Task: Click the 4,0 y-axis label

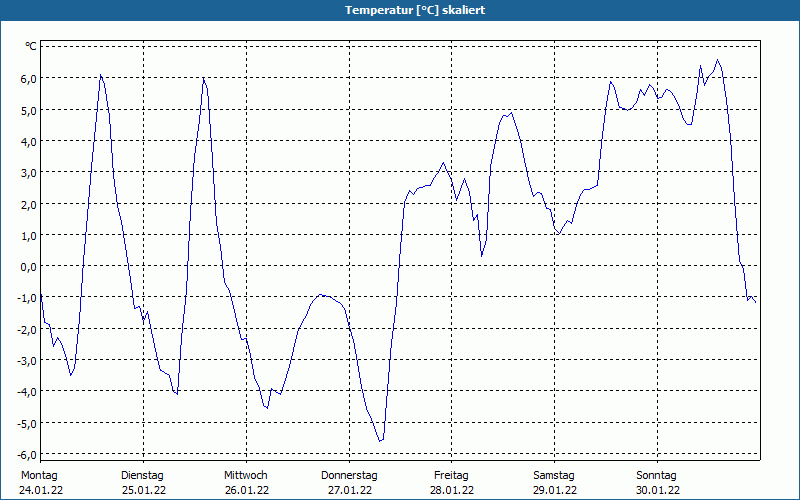Action: pyautogui.click(x=29, y=141)
